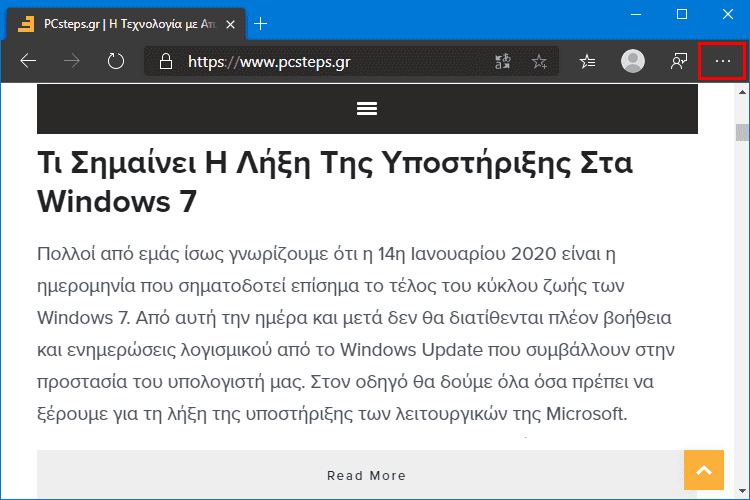Open the send feedback icon

[678, 61]
